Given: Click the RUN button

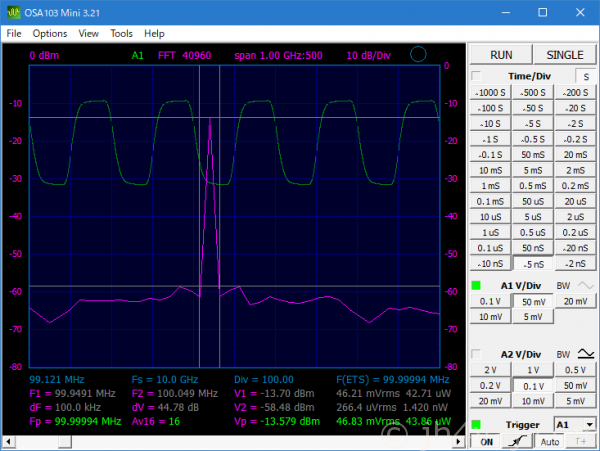Looking at the screenshot, I should 501,55.
